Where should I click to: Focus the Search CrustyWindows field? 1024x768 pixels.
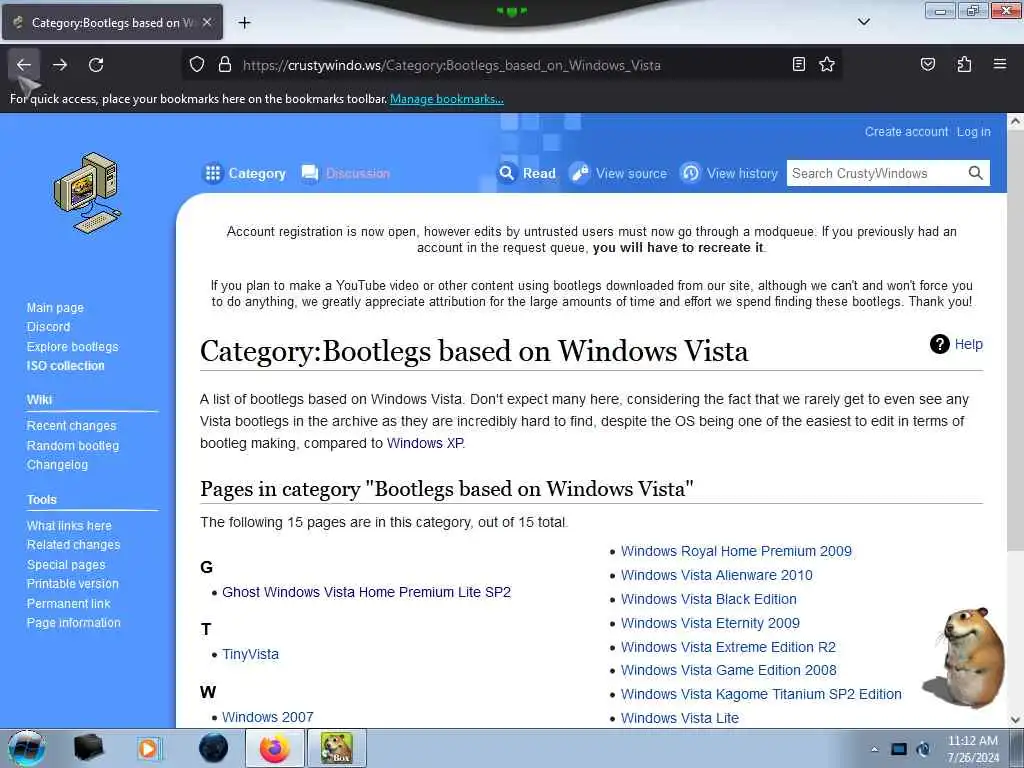pos(876,173)
